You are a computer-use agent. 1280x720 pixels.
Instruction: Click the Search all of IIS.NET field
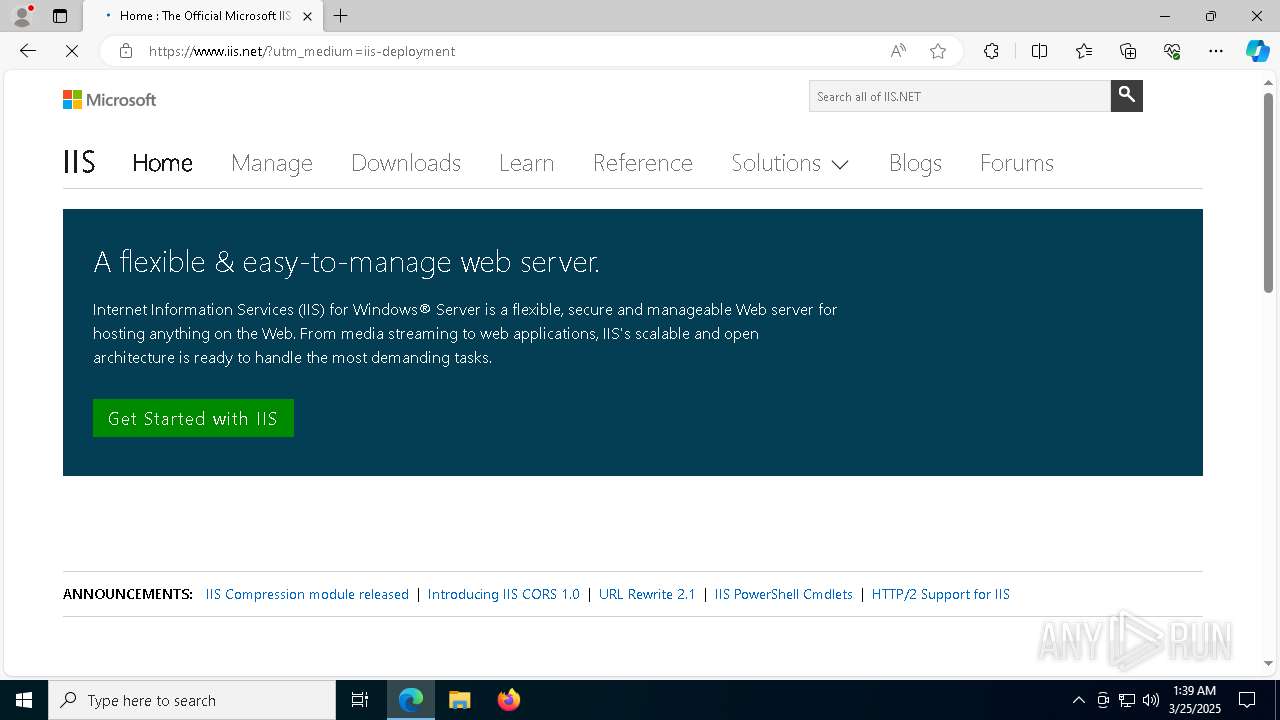(960, 96)
